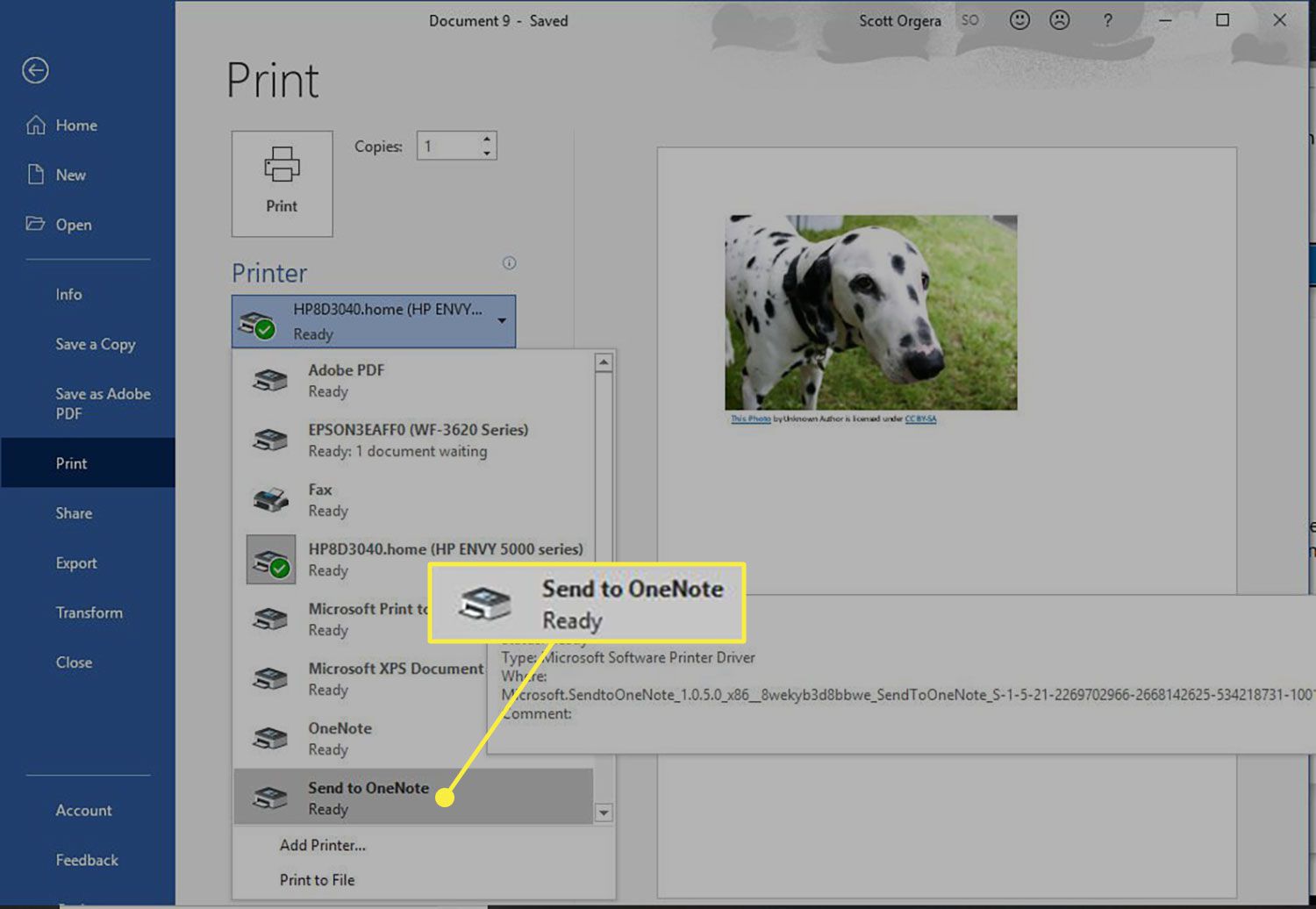Click the CC BY-SA license link
Viewport: 1316px width, 909px height.
tap(920, 419)
